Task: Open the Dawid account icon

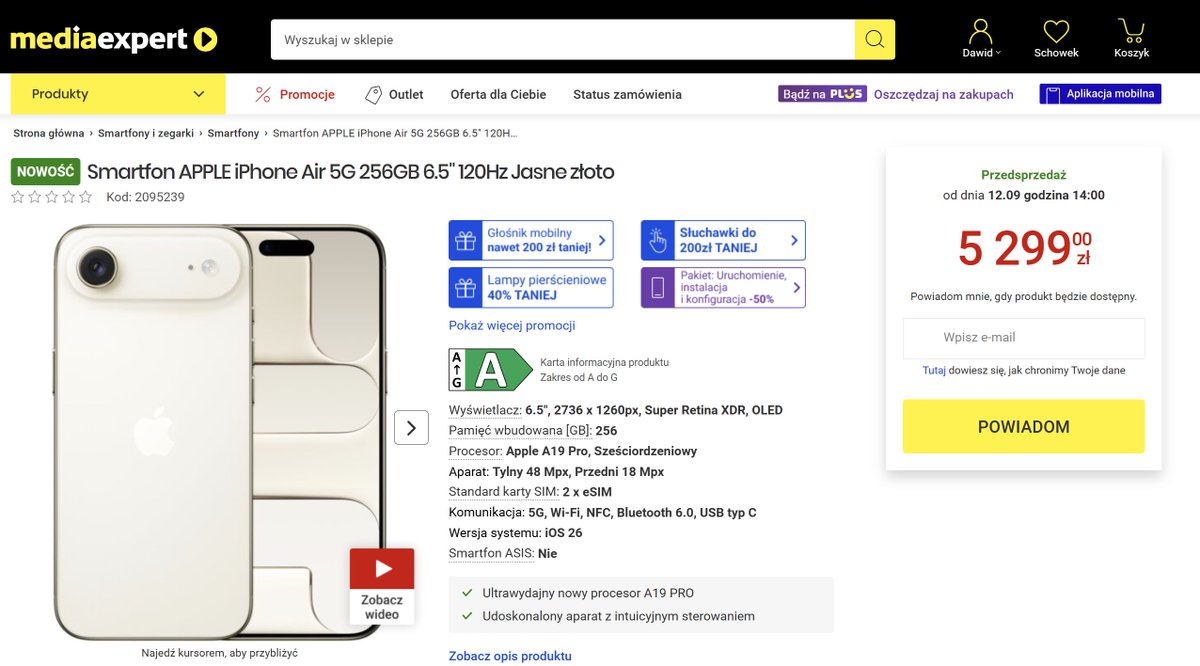Action: [981, 31]
